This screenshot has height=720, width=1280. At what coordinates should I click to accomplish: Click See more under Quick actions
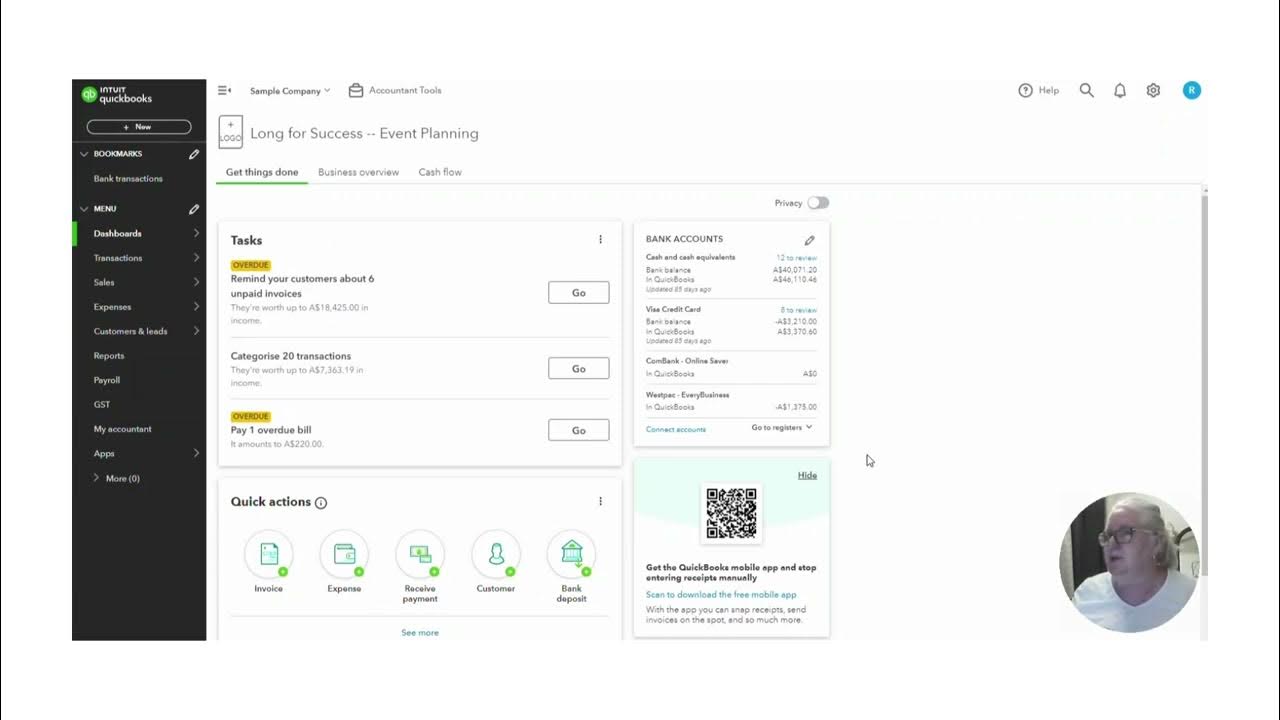420,633
